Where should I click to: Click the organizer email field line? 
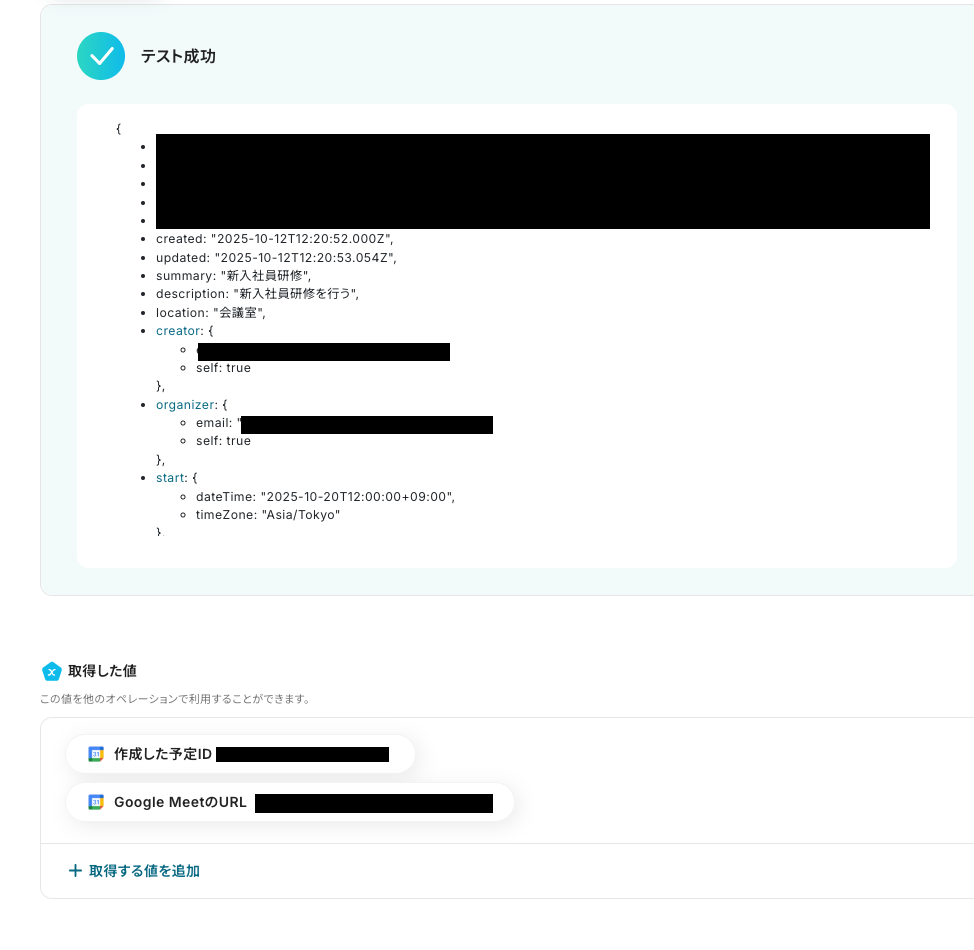(344, 423)
